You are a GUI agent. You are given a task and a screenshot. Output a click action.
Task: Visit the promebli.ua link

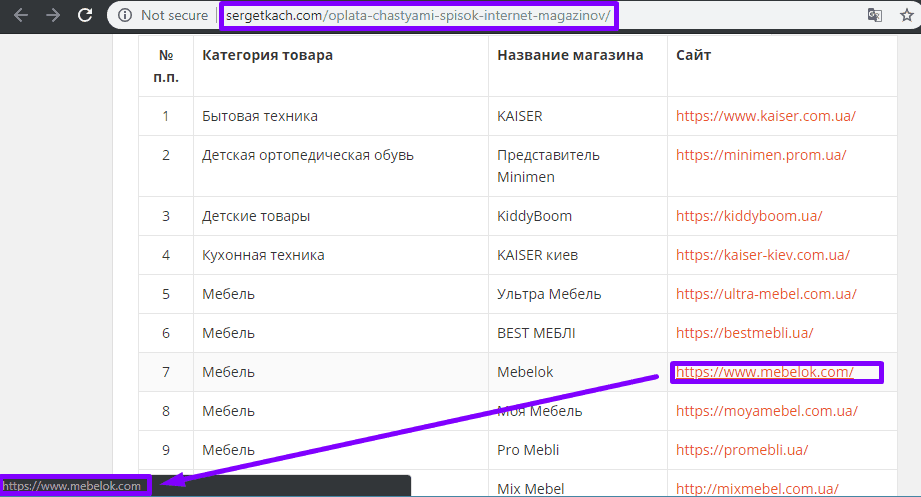[x=747, y=450]
